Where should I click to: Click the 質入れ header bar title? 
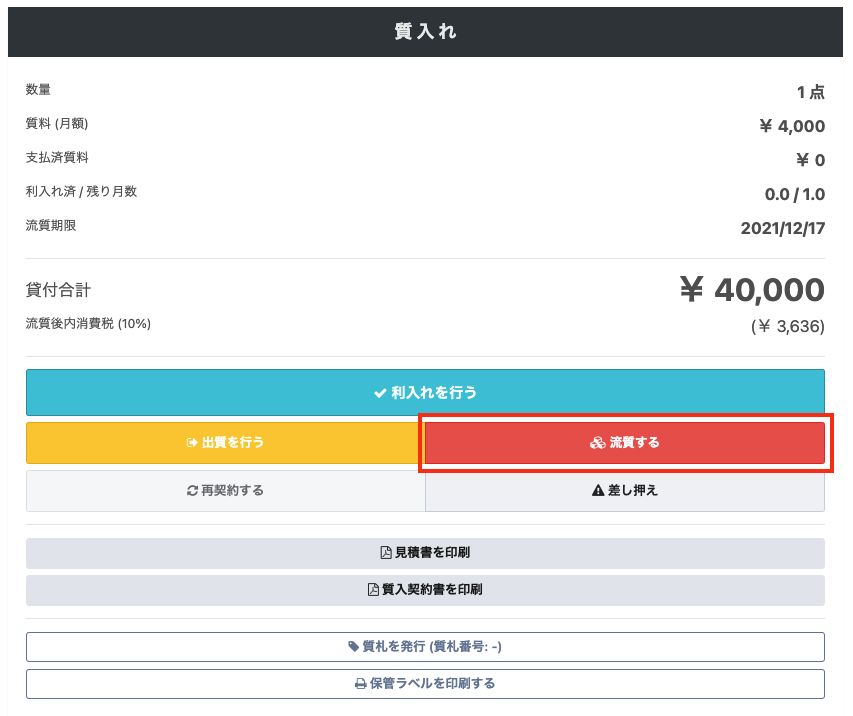point(425,32)
